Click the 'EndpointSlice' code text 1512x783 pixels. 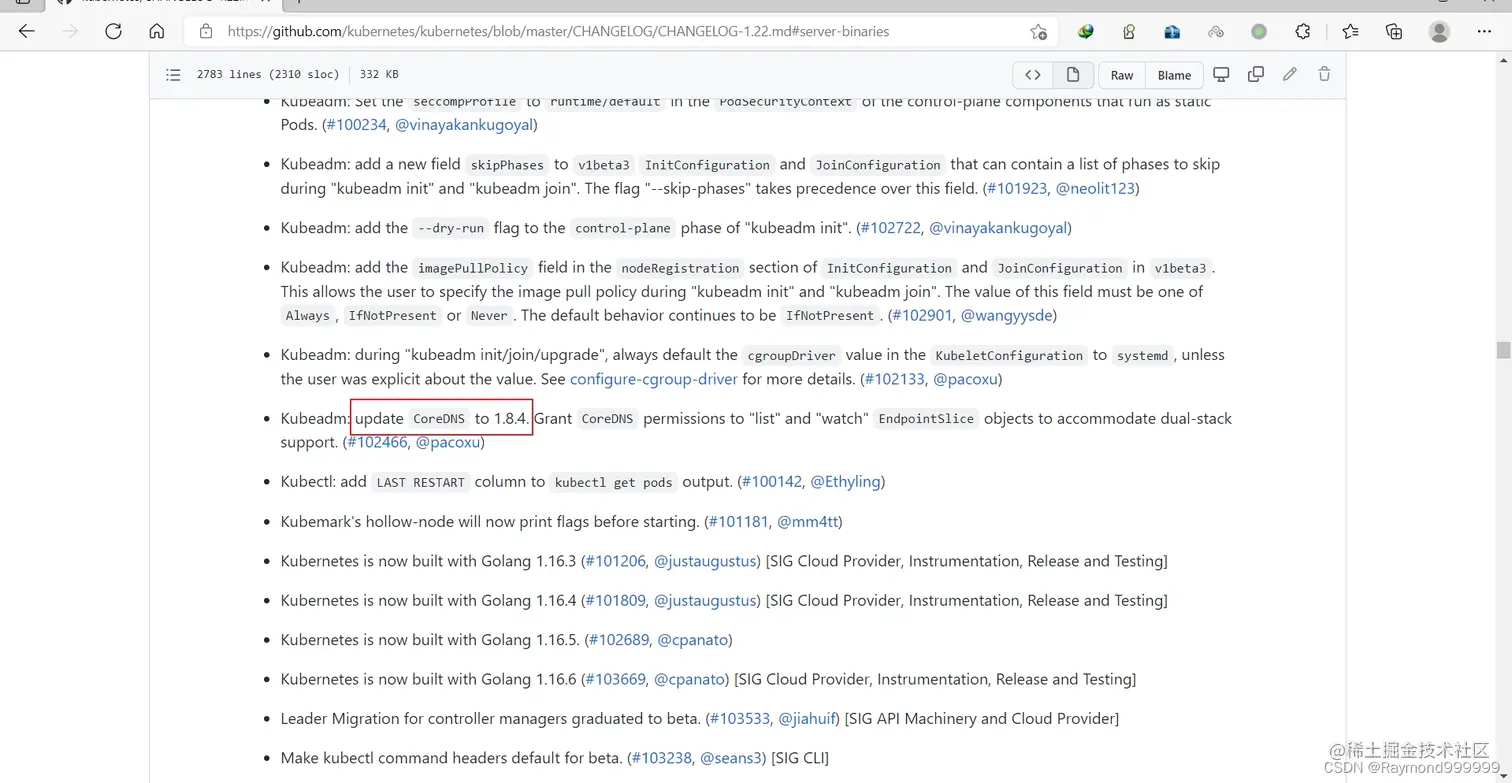coord(925,419)
